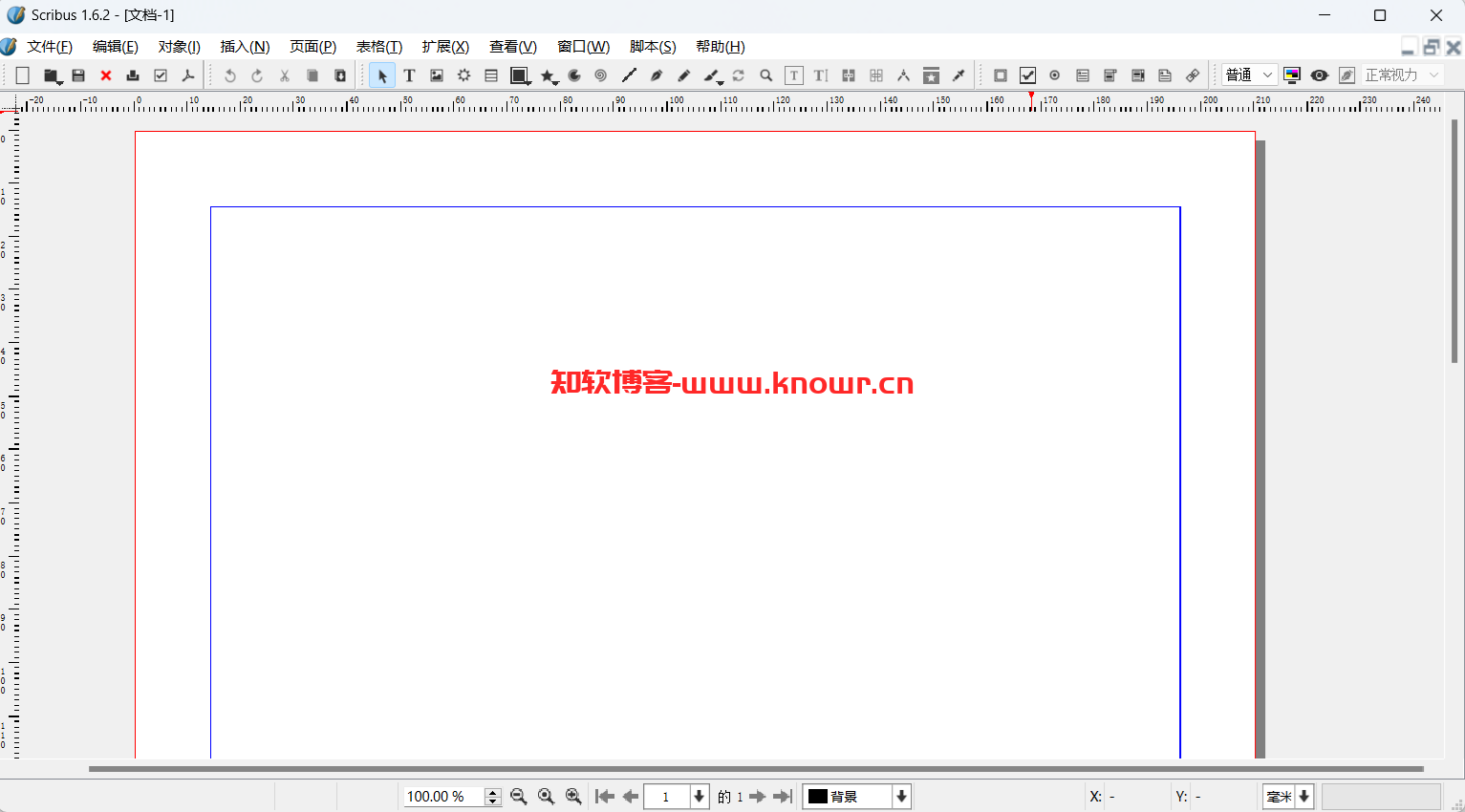Export as PDF toolbar icon
Image resolution: width=1465 pixels, height=812 pixels.
(188, 75)
